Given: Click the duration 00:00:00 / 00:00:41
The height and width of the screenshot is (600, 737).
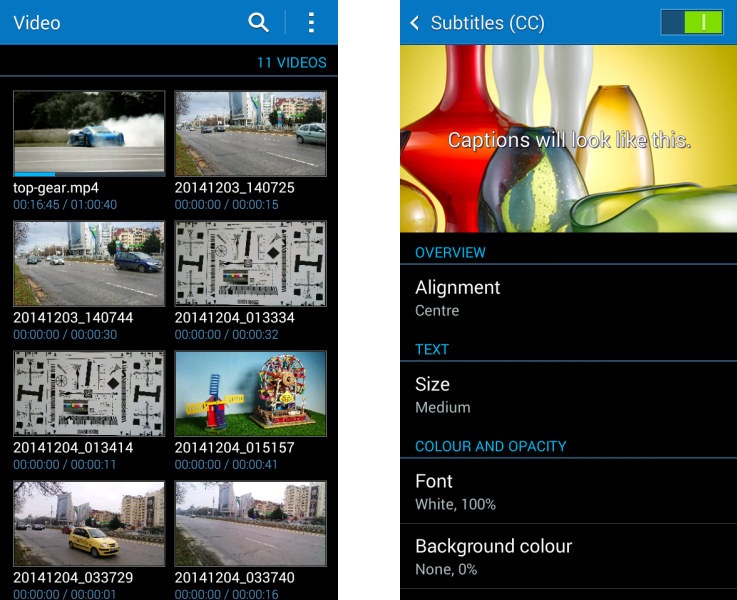Looking at the screenshot, I should 226,465.
